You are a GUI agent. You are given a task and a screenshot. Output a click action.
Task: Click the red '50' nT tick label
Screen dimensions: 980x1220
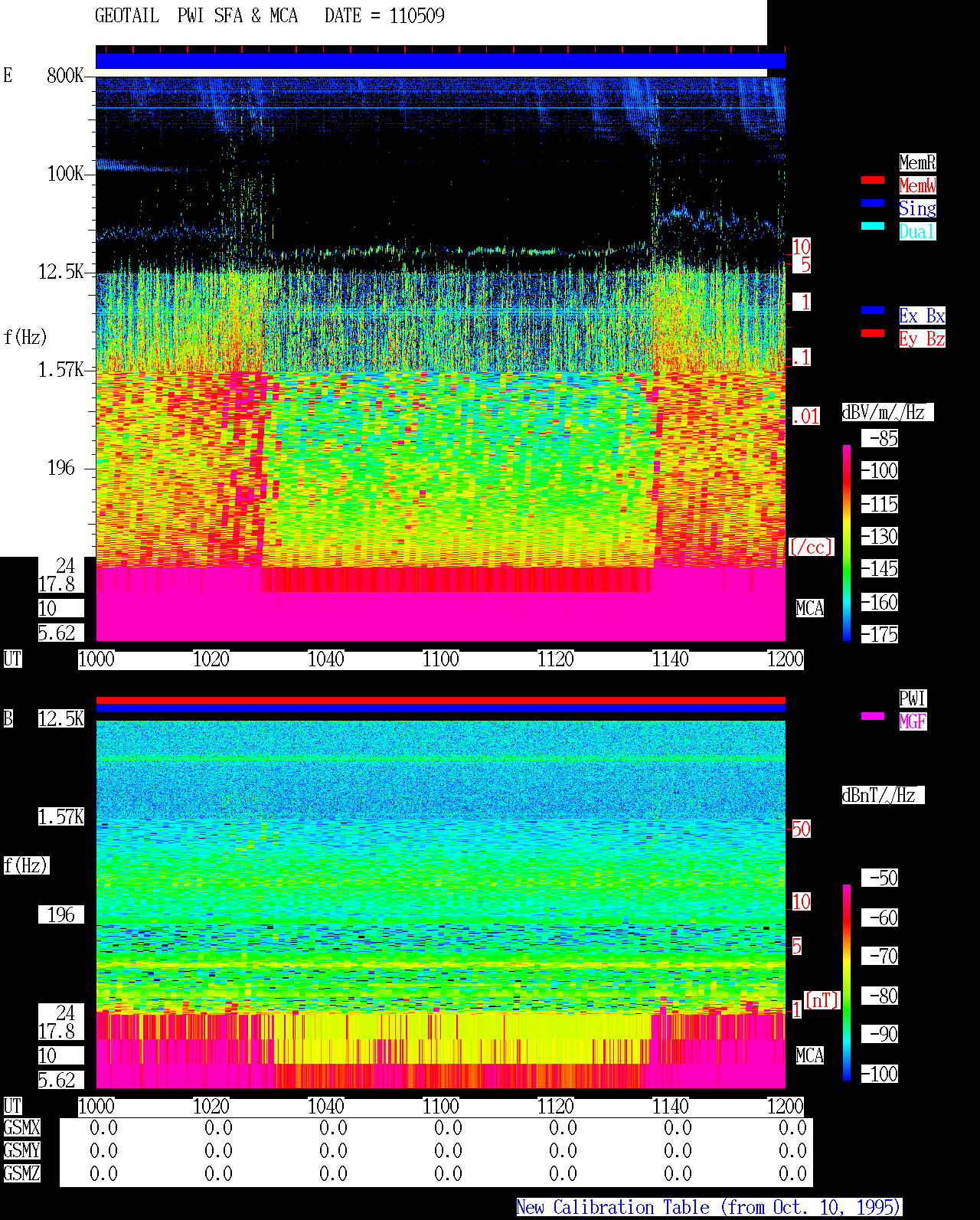[801, 829]
